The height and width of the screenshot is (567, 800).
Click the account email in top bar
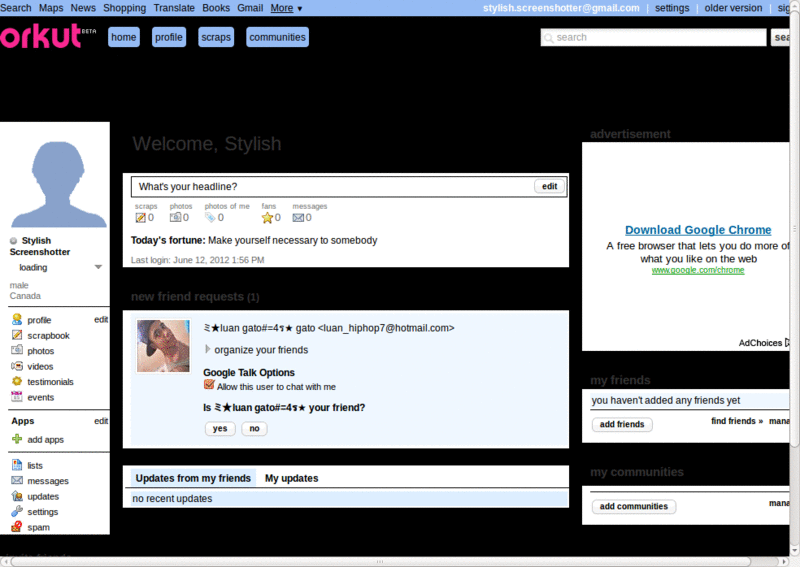561,8
